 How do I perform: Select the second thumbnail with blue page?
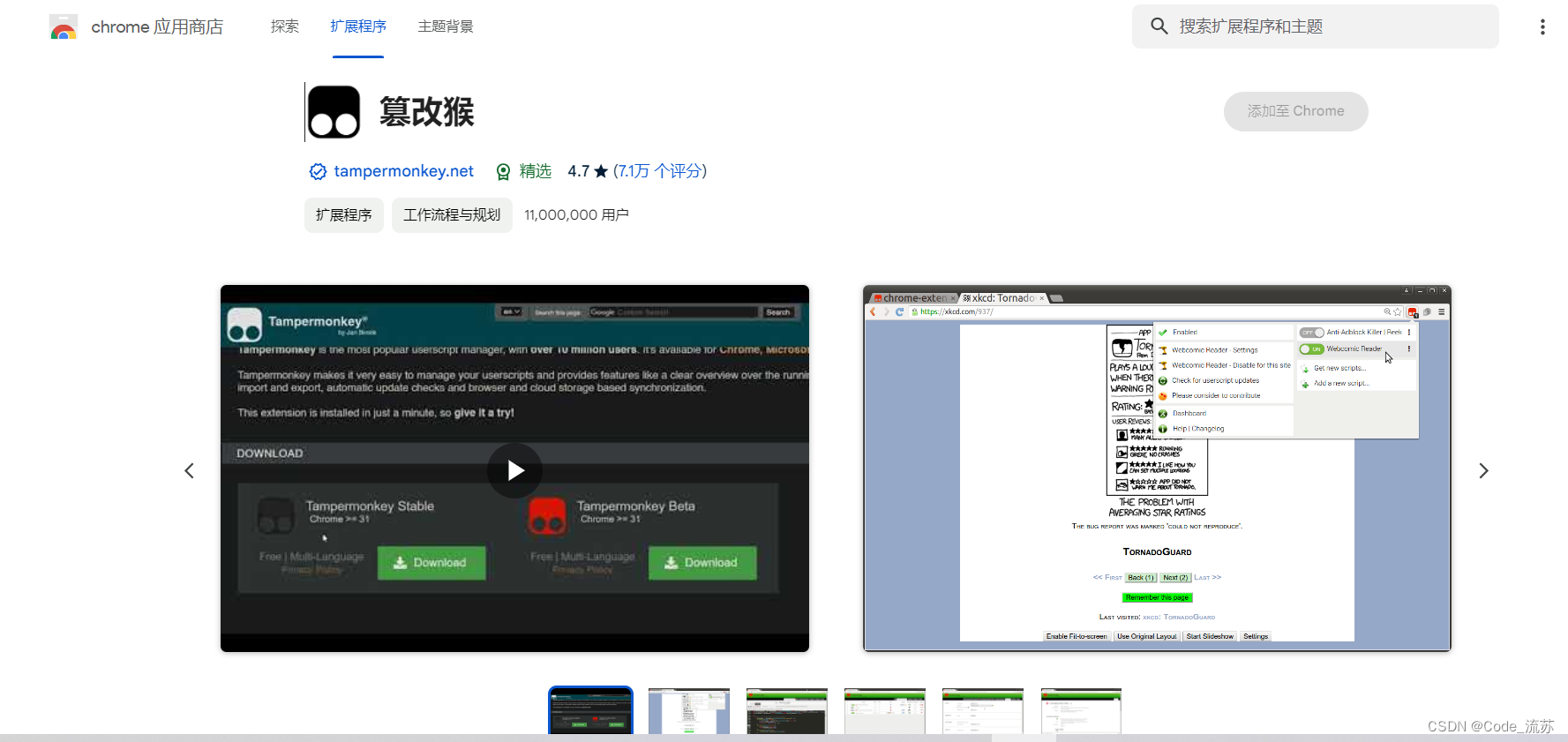689,710
